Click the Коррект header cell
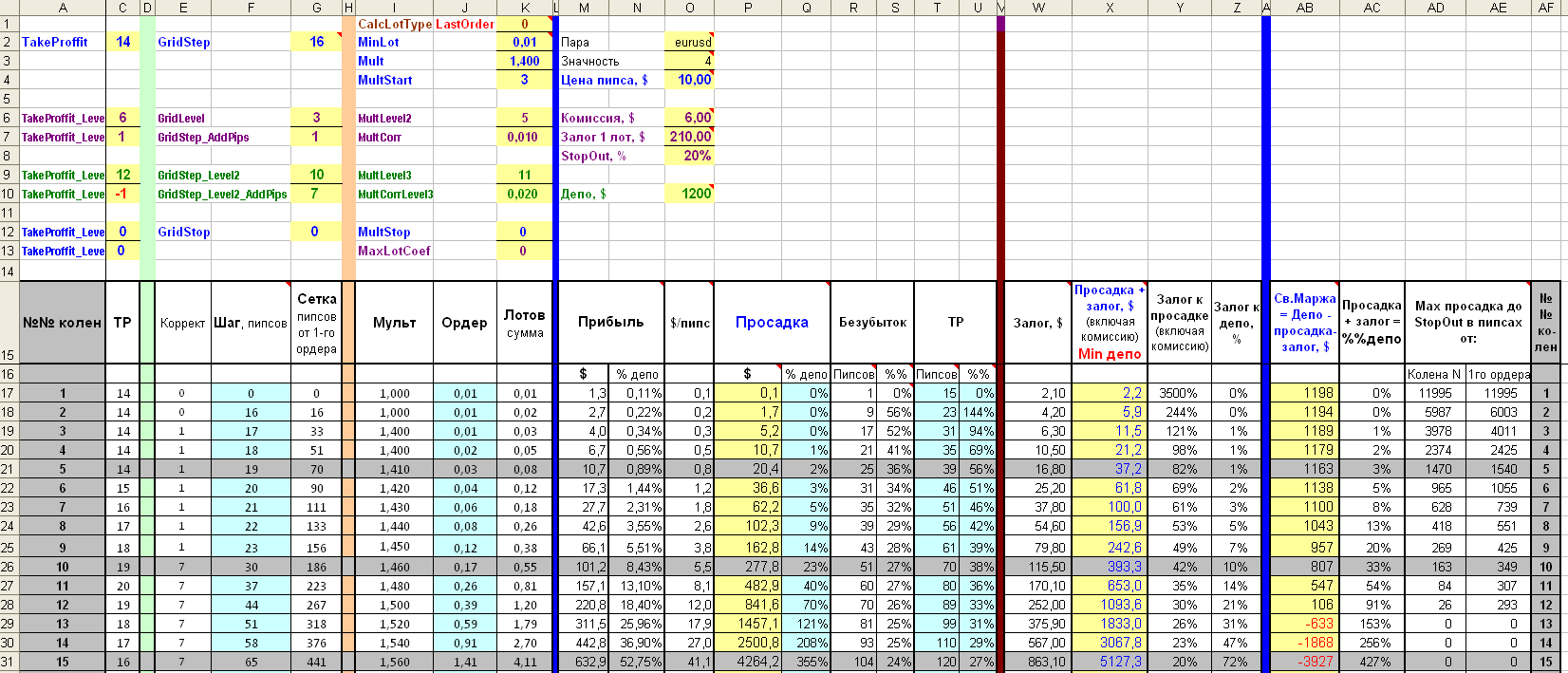 coord(182,323)
